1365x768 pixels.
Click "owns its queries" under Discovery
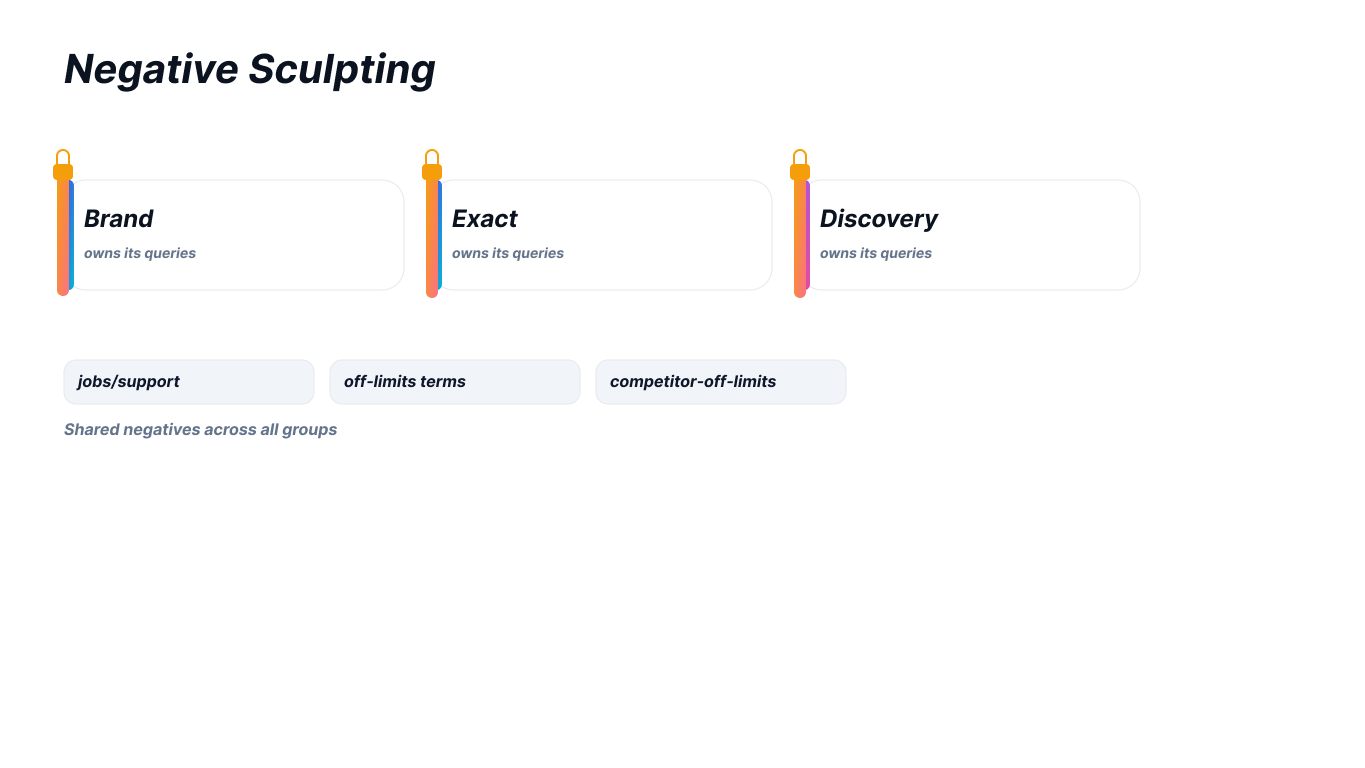tap(876, 253)
